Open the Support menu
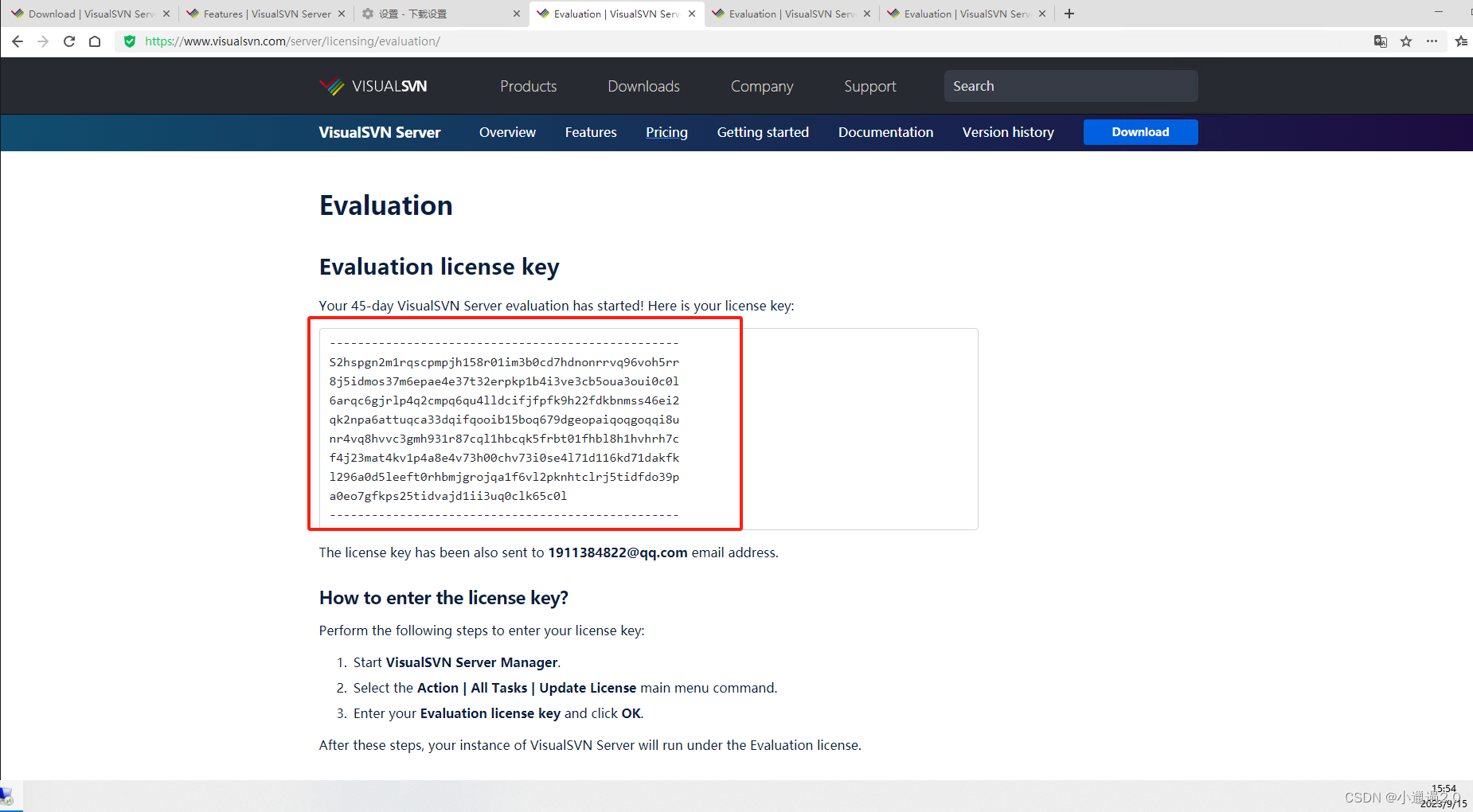The width and height of the screenshot is (1473, 812). click(x=870, y=86)
